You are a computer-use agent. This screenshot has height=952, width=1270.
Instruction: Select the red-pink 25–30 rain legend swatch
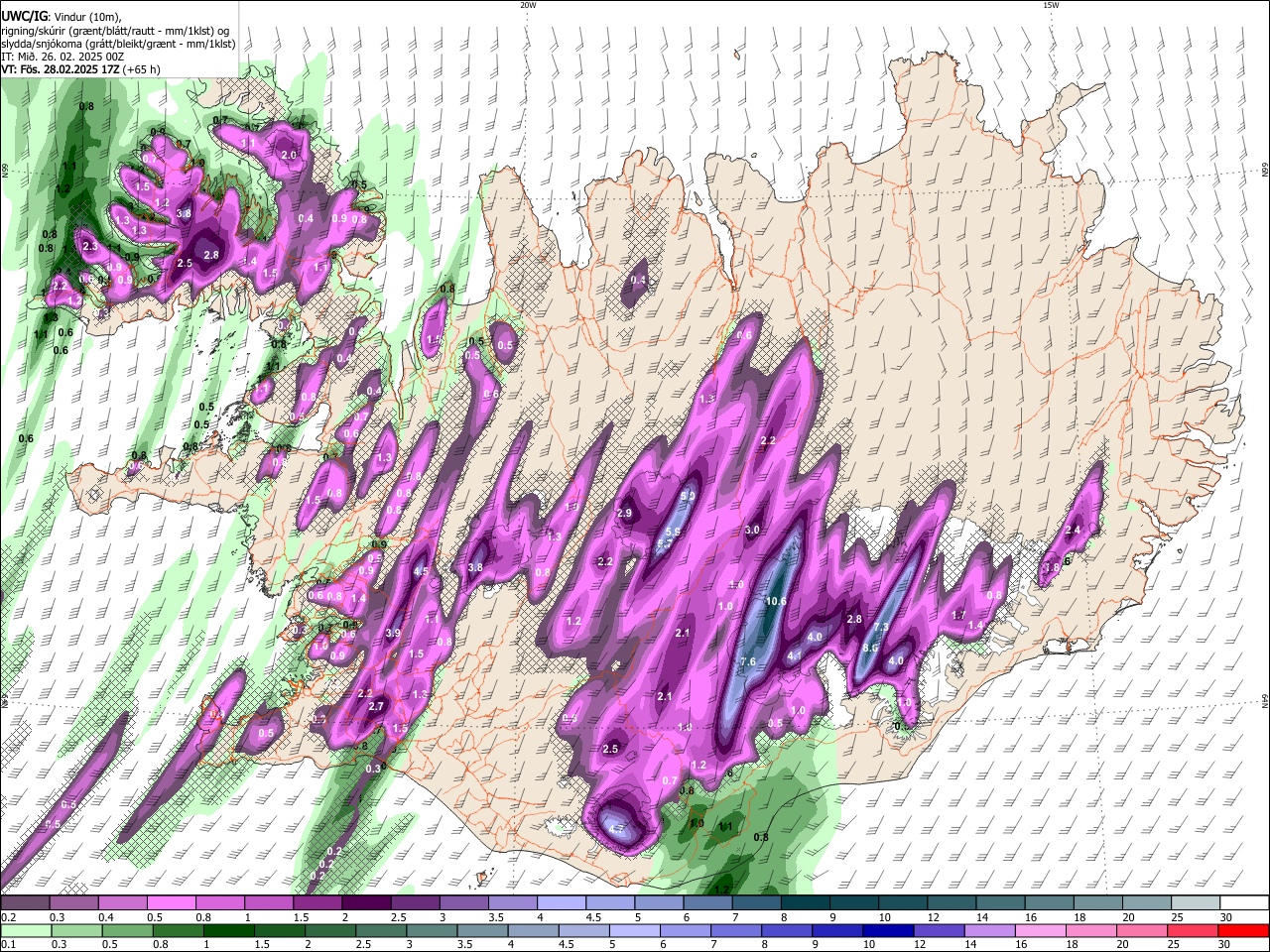[x=1193, y=930]
